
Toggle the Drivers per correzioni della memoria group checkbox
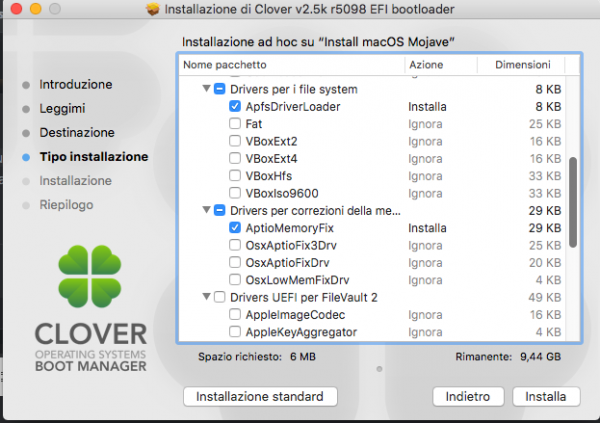219,210
